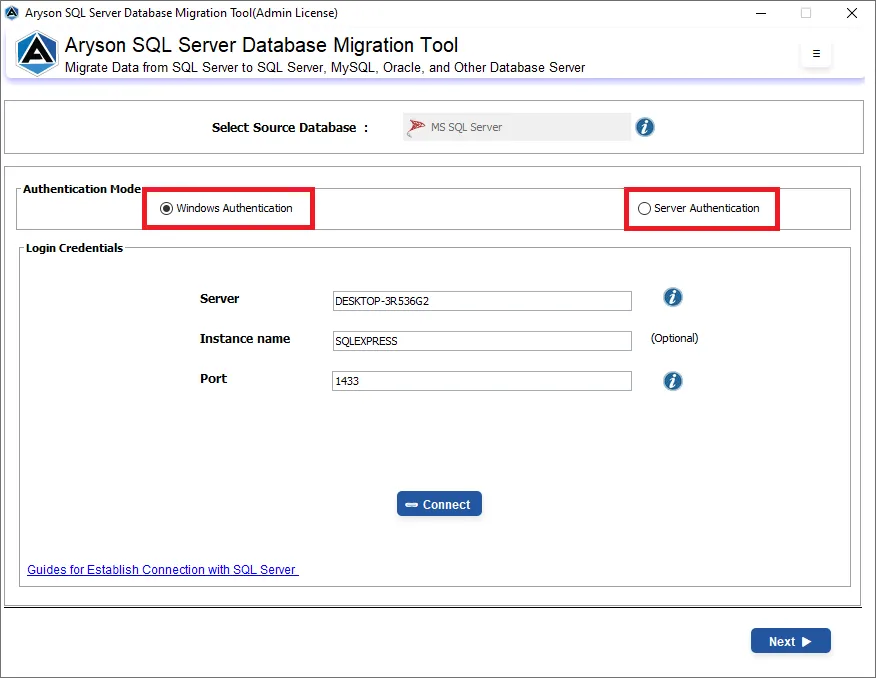The width and height of the screenshot is (876, 678).
Task: Click the Port label text
Action: 213,379
